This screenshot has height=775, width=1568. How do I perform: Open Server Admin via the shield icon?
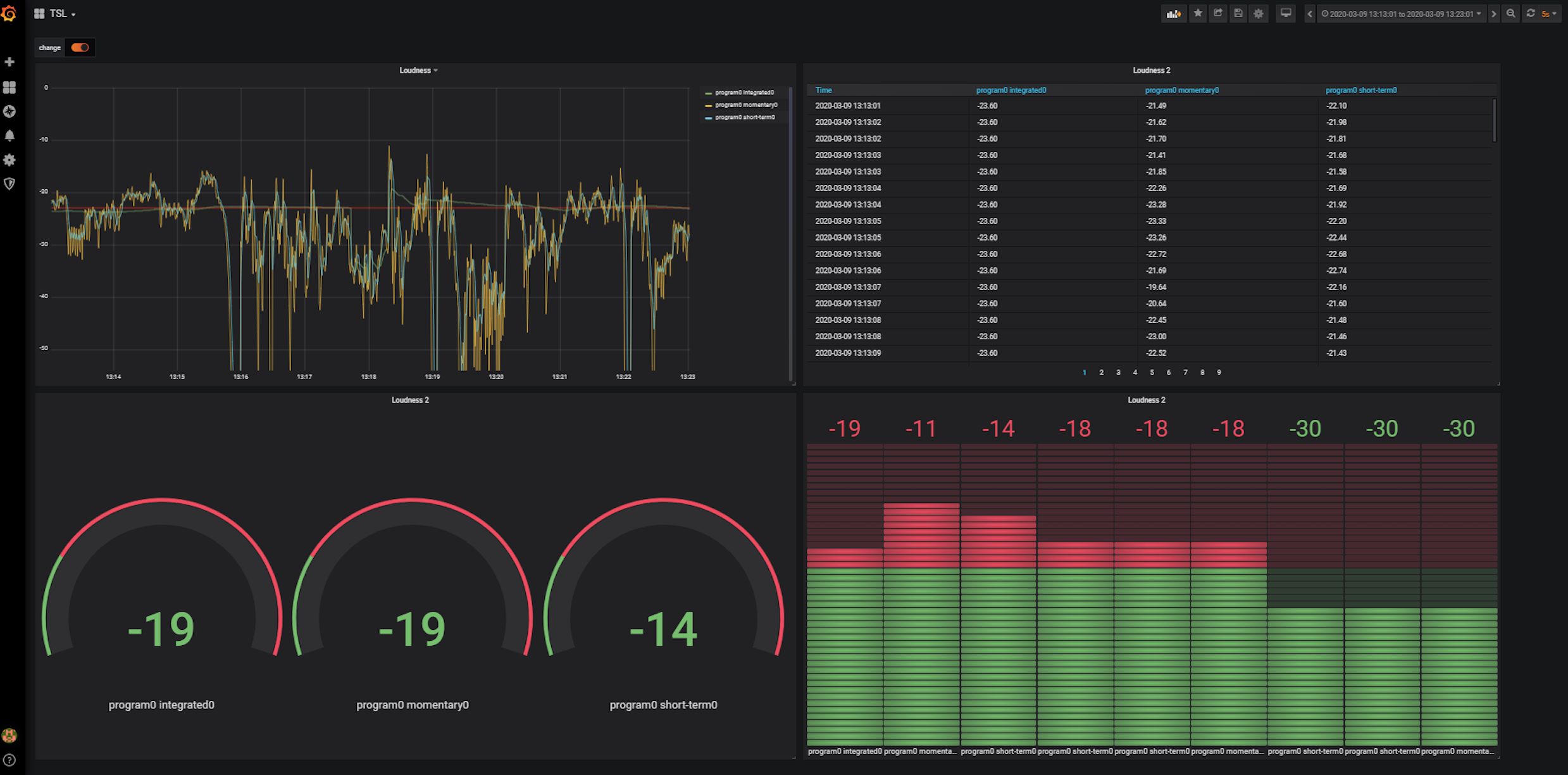point(9,184)
